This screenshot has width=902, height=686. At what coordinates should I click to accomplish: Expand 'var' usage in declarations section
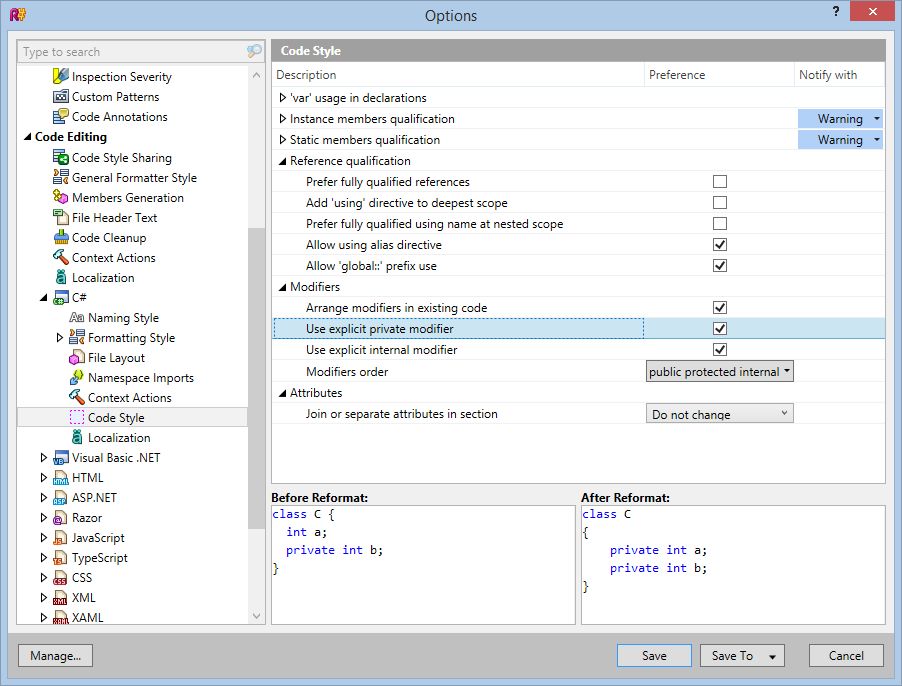(x=283, y=98)
